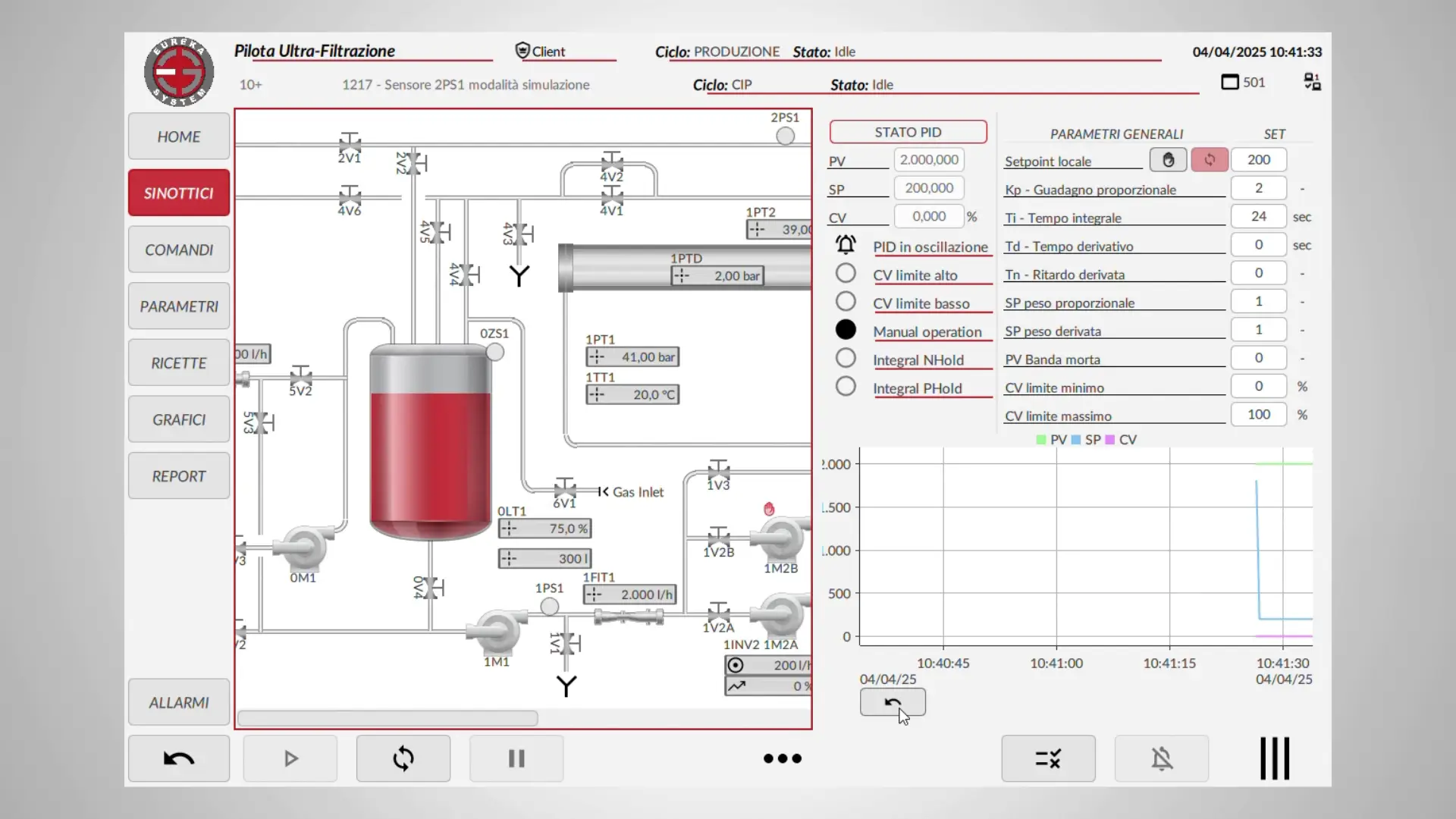Image resolution: width=1456 pixels, height=819 pixels.
Task: Go to the PARAMETRI page
Action: 179,306
